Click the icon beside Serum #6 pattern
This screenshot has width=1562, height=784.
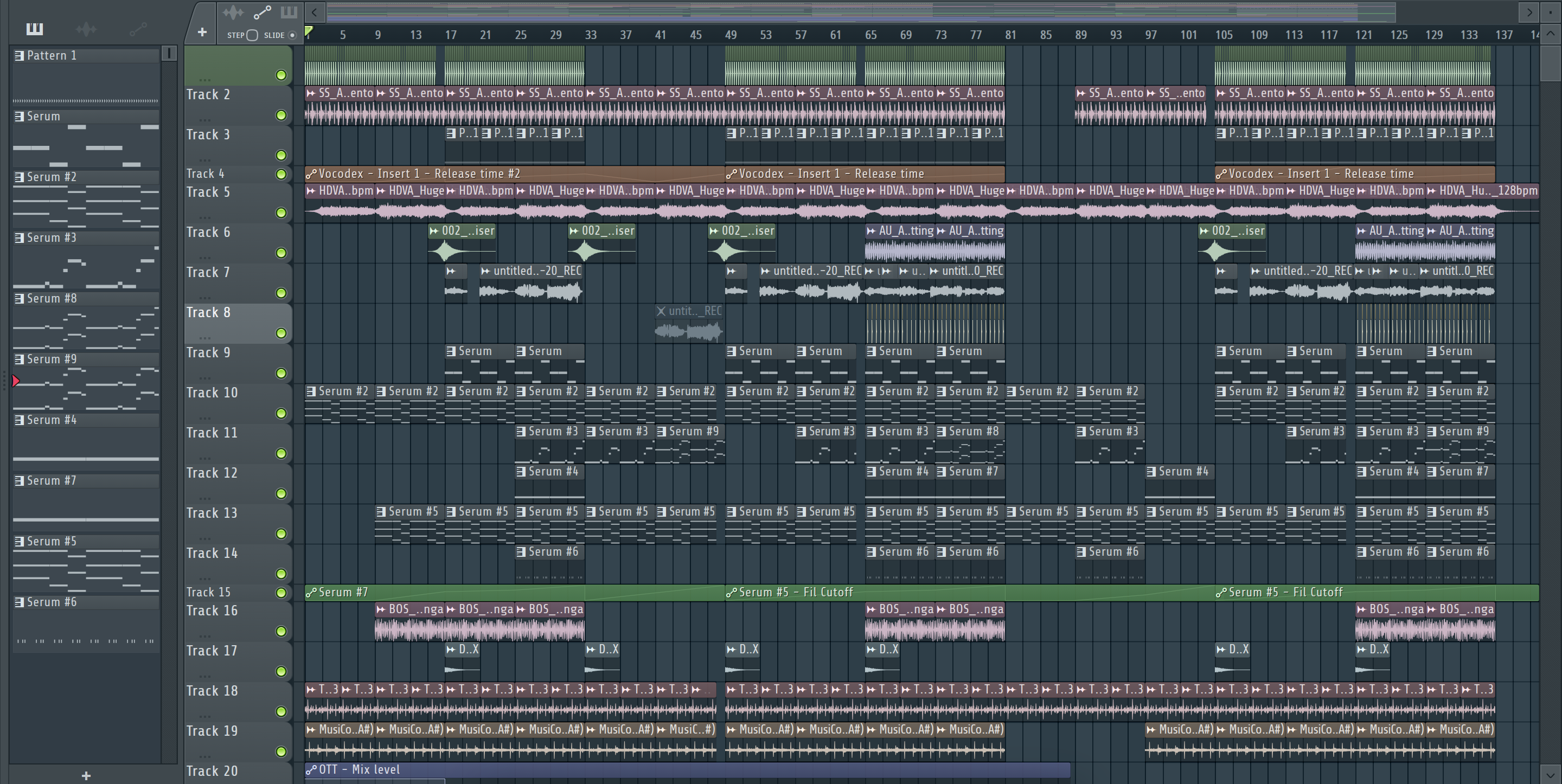(20, 602)
